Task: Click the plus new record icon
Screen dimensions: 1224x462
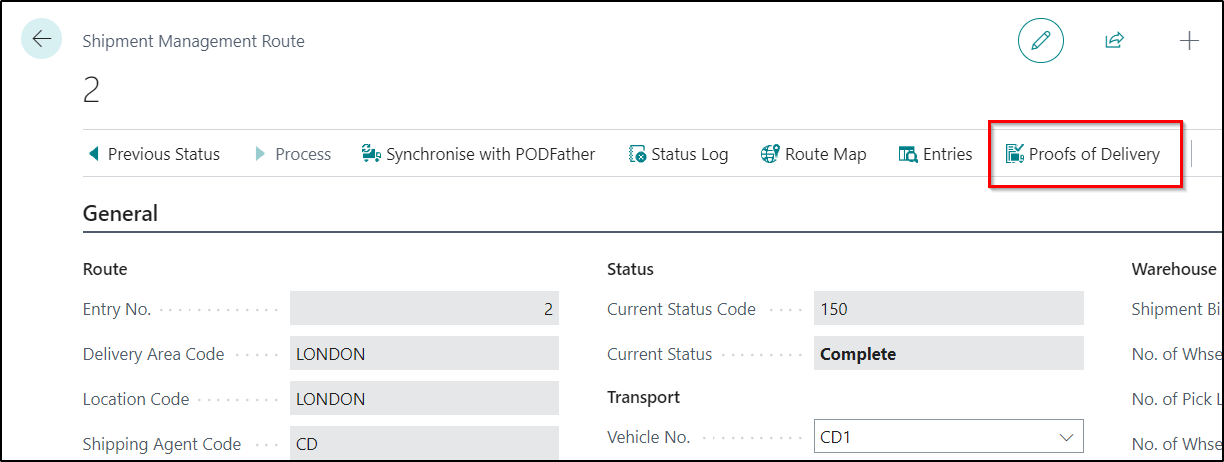Action: [1189, 41]
